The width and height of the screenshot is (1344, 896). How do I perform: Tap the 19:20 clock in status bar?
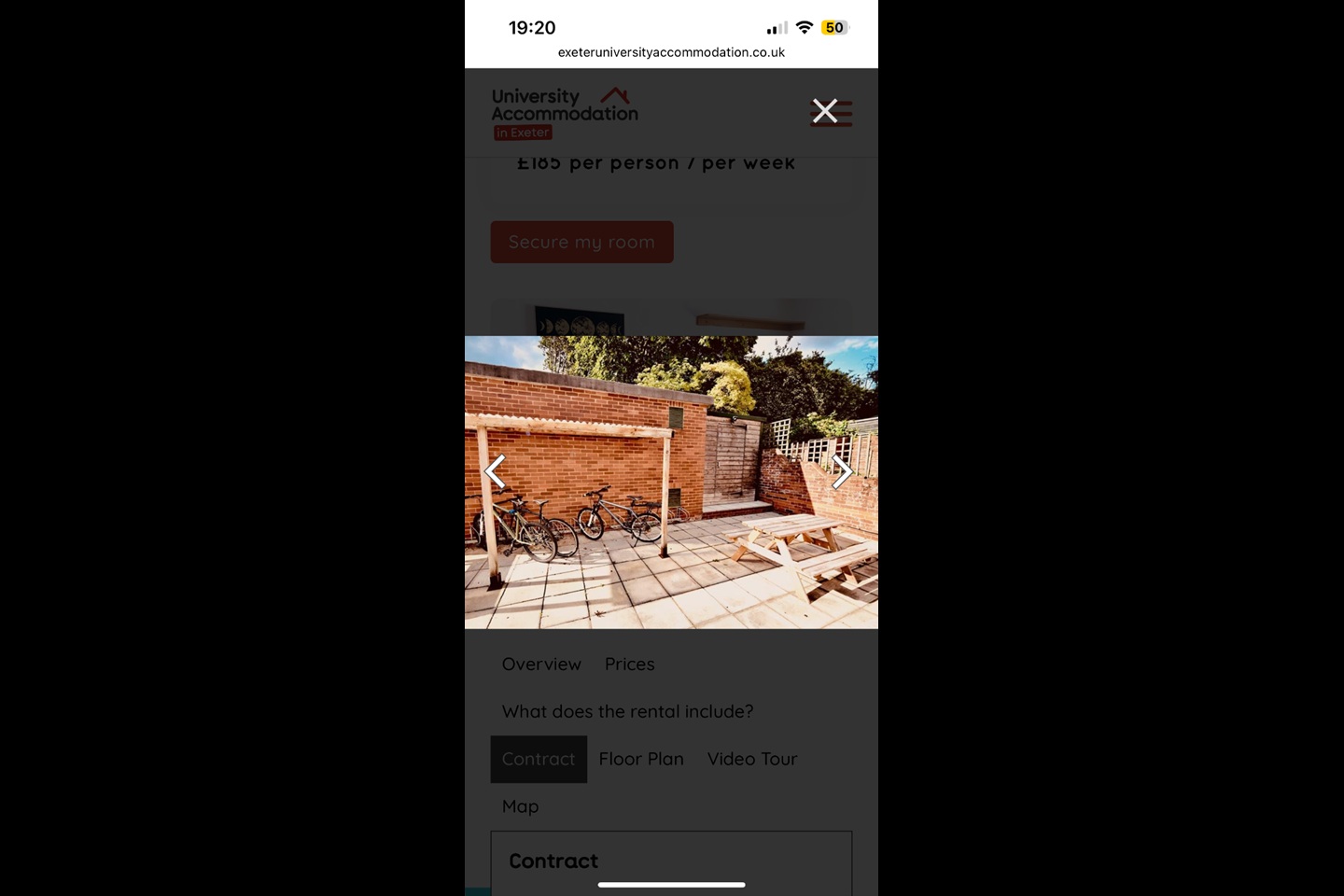click(x=532, y=28)
